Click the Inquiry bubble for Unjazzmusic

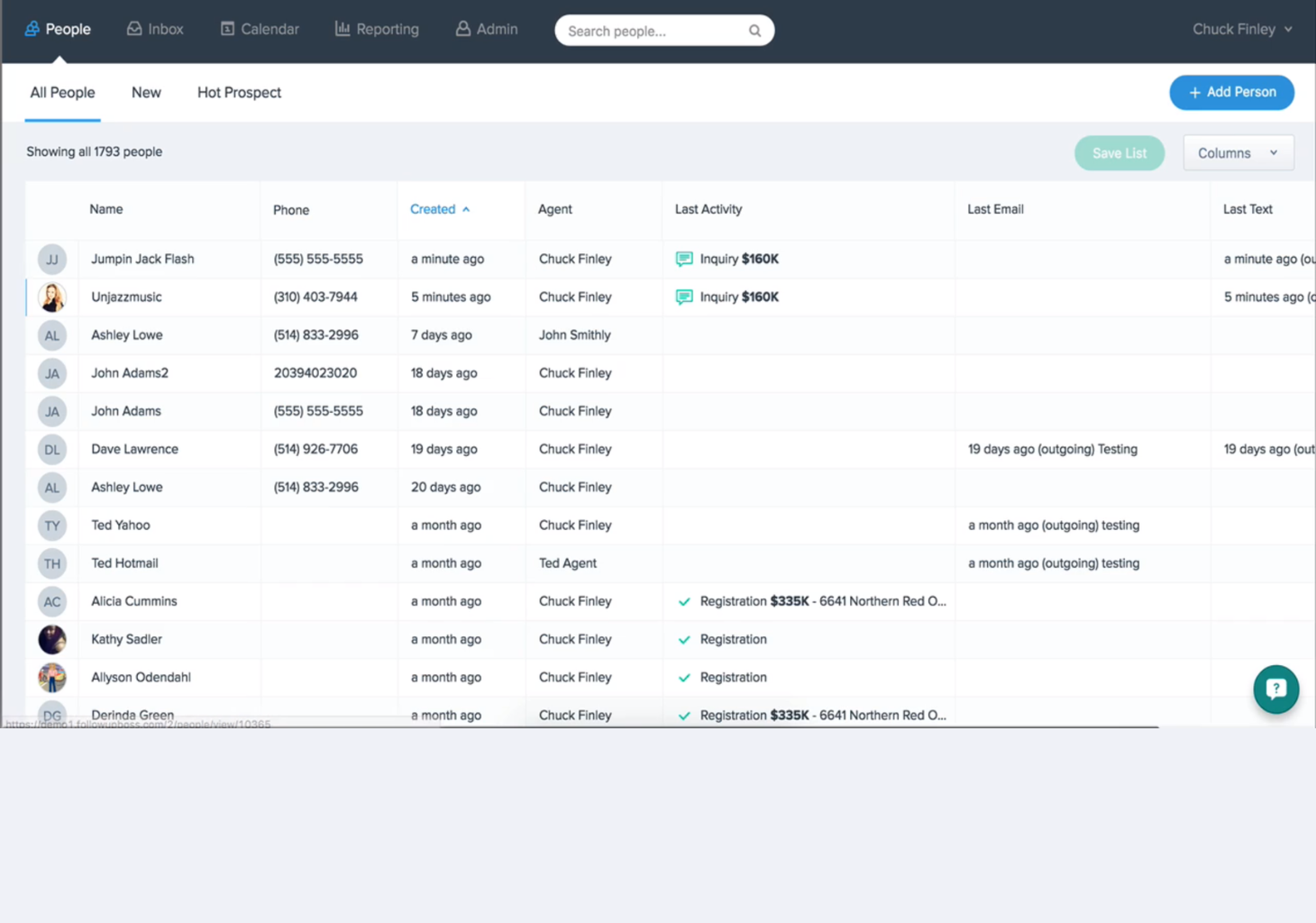[685, 297]
